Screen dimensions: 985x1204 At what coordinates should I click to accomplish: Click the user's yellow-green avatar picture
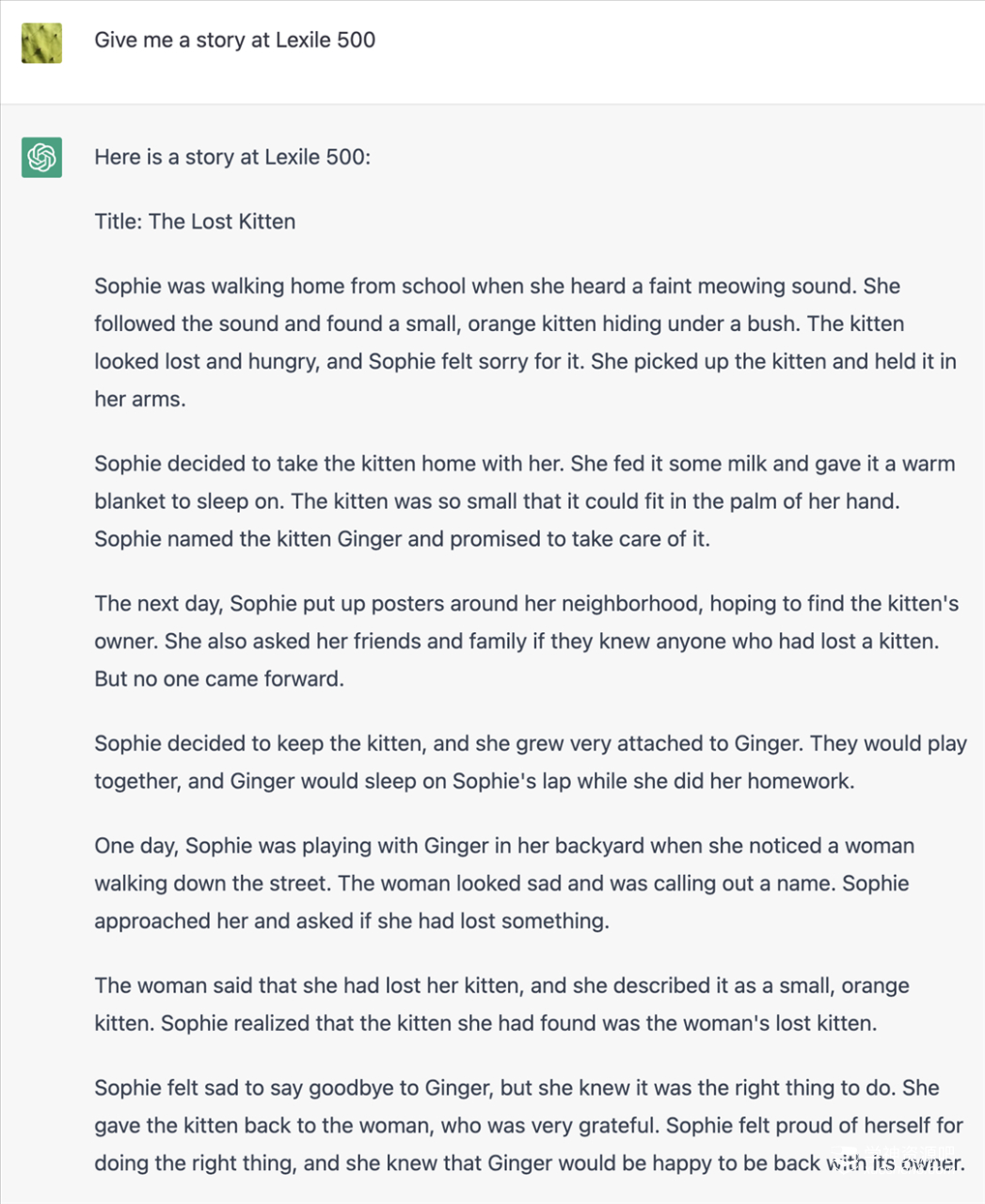(x=41, y=43)
